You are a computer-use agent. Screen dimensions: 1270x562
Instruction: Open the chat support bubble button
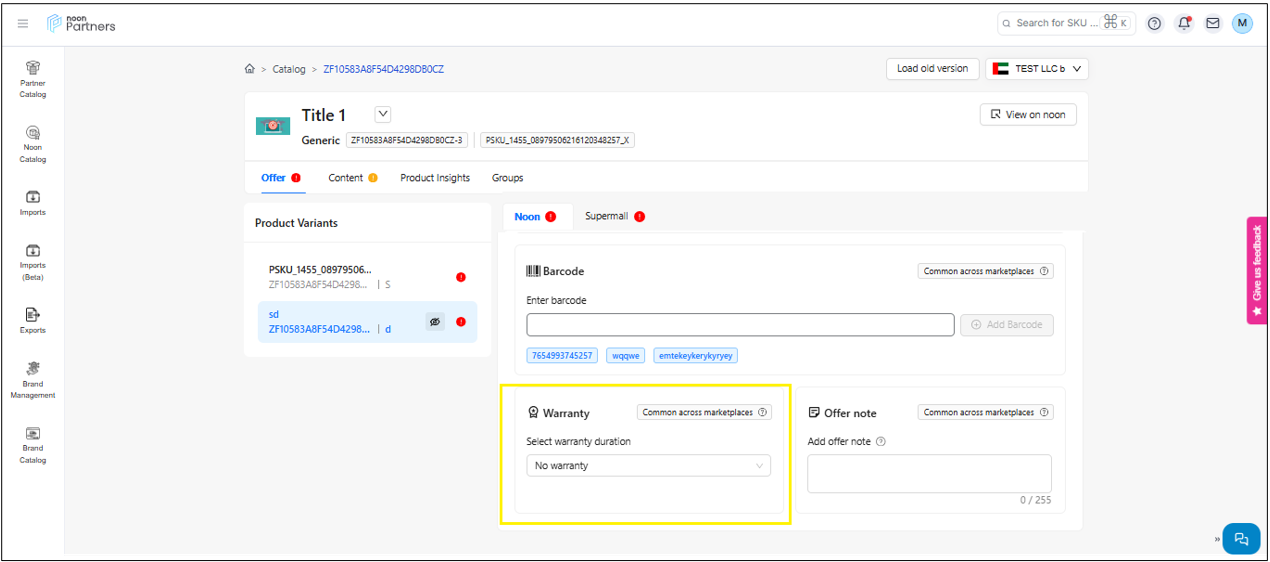pyautogui.click(x=1241, y=538)
